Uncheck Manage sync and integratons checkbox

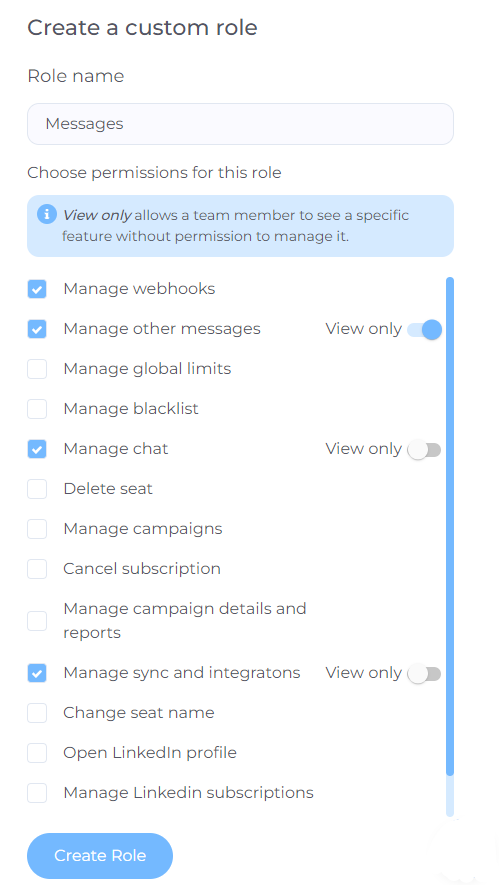click(37, 673)
